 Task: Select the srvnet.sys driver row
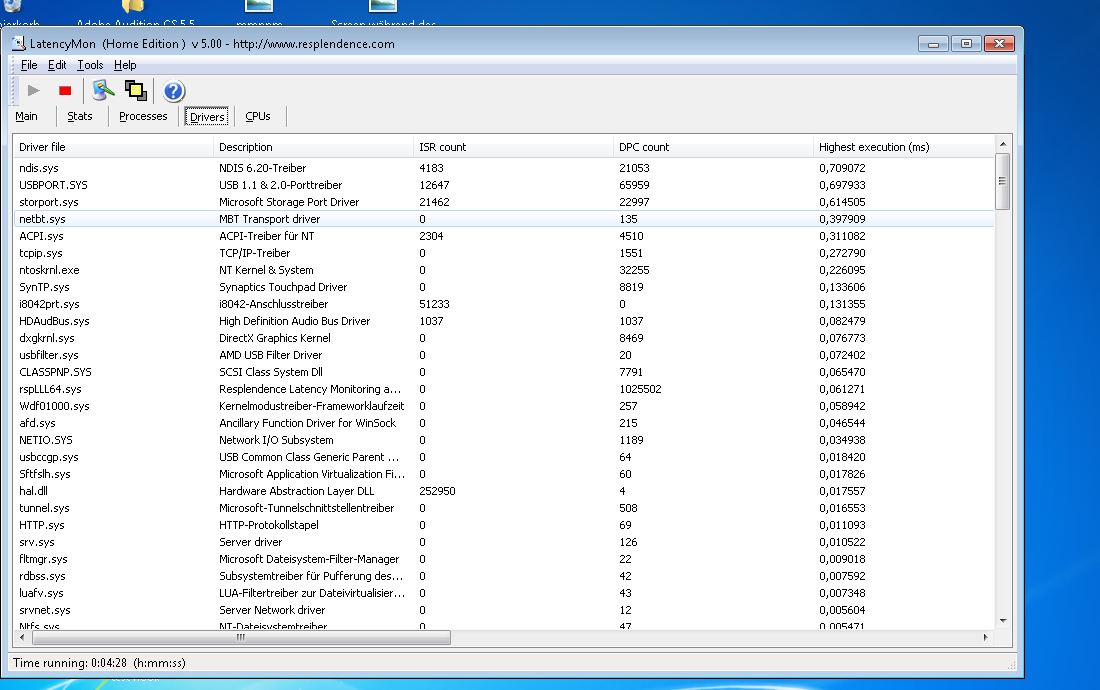pos(504,610)
